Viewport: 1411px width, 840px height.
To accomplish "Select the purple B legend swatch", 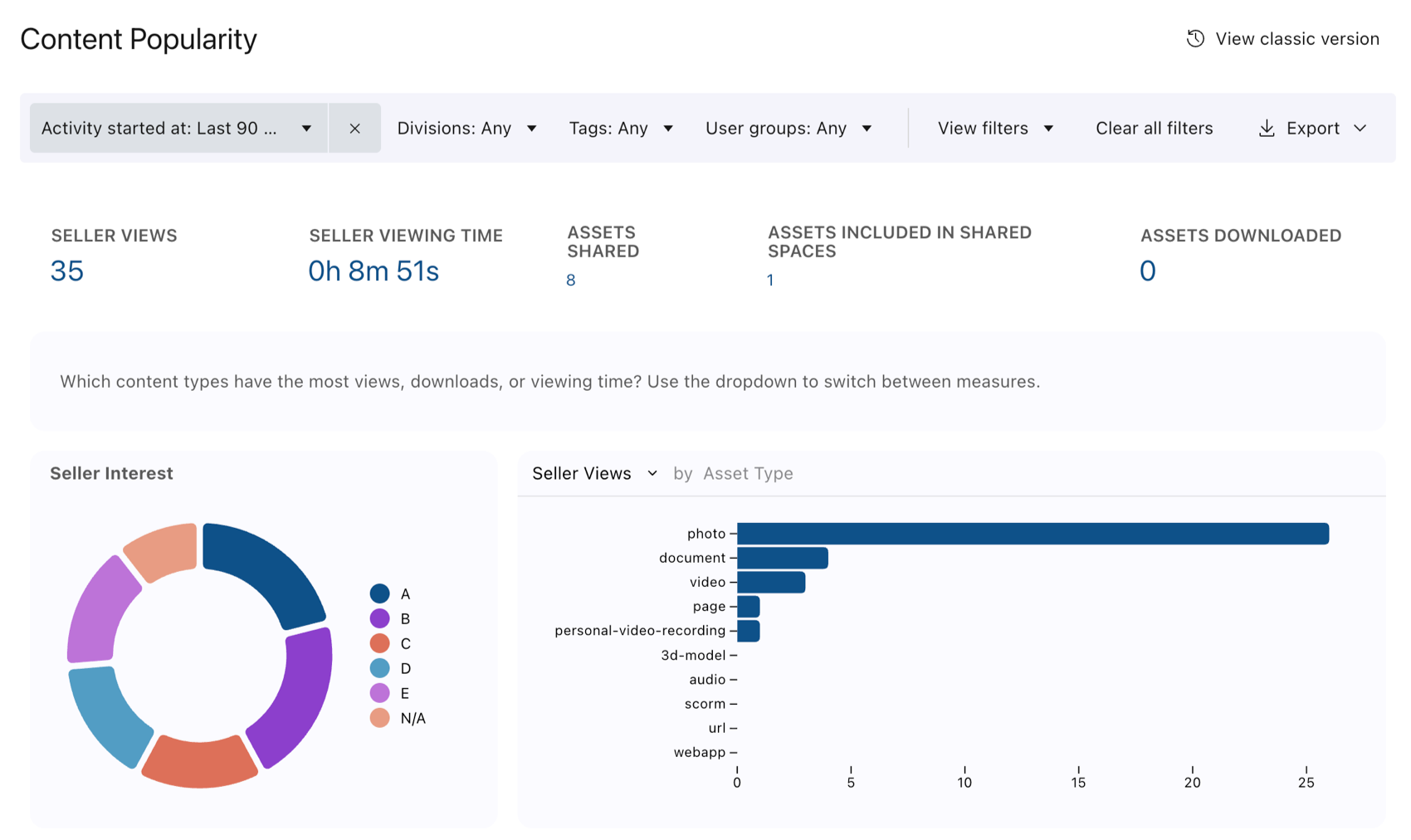I will [x=379, y=618].
